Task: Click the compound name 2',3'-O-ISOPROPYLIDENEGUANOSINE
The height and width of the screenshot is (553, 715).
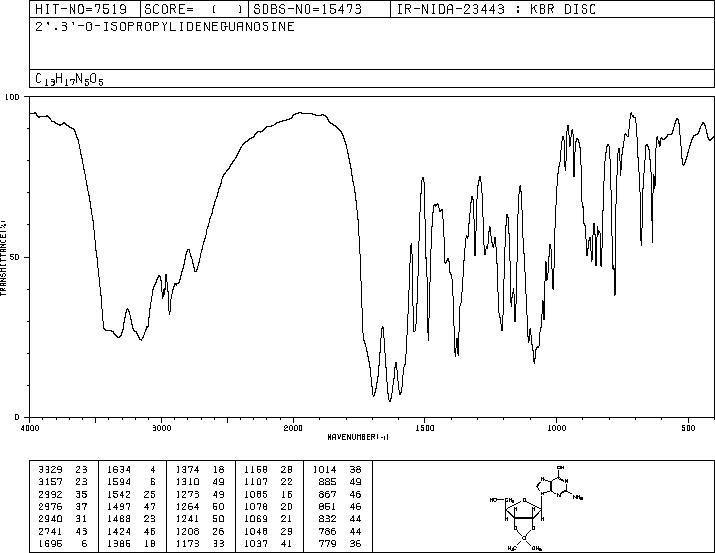Action: [165, 26]
